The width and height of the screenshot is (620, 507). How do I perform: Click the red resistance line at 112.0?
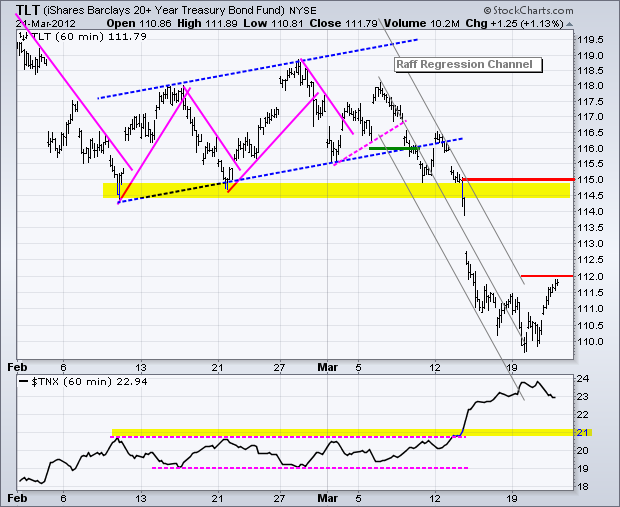click(x=547, y=276)
